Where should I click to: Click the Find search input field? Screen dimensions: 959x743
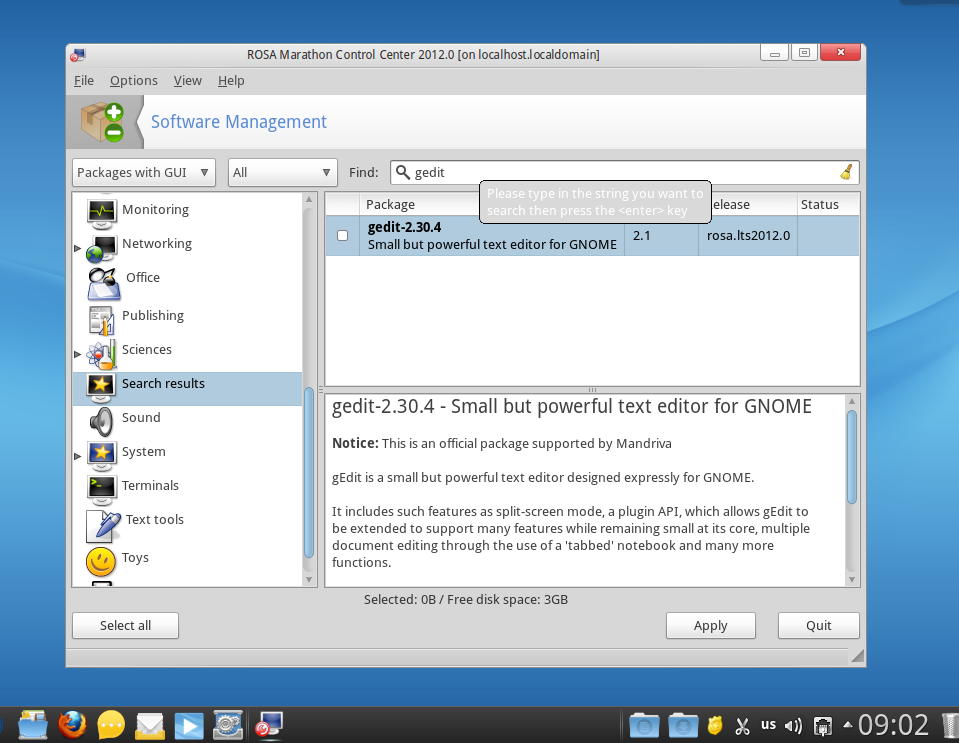[625, 172]
